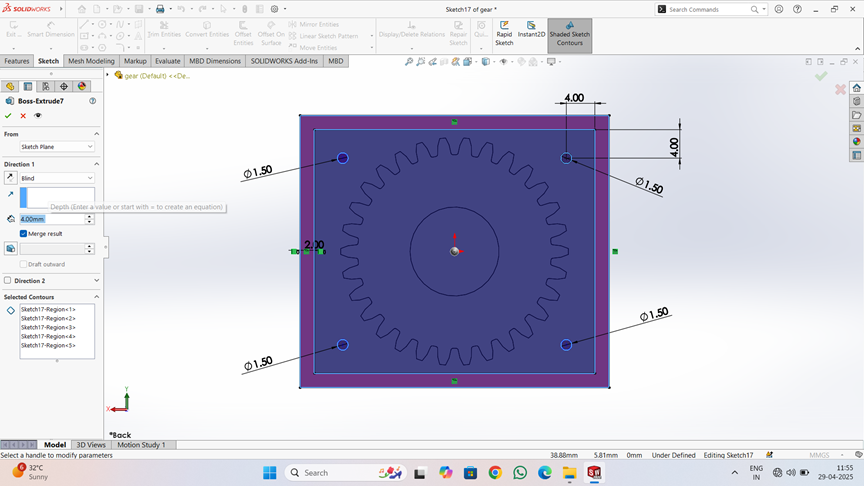
Task: Switch to the 3D Views bottom tab
Action: click(91, 445)
